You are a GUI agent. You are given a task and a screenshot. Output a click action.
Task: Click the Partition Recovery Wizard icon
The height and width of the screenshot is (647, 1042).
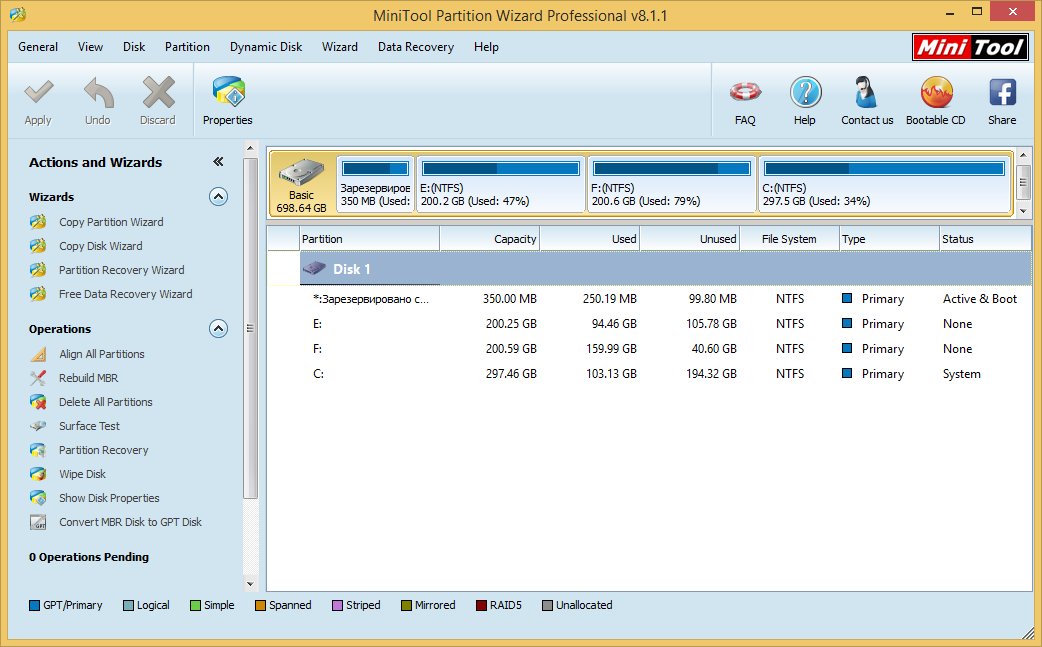pyautogui.click(x=38, y=270)
